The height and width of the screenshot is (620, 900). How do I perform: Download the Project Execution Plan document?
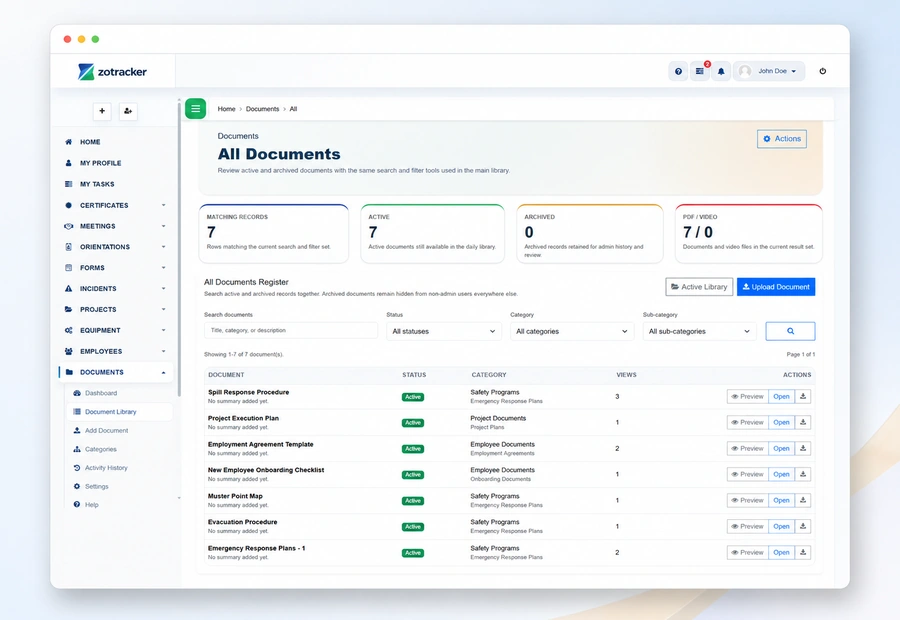coord(803,423)
